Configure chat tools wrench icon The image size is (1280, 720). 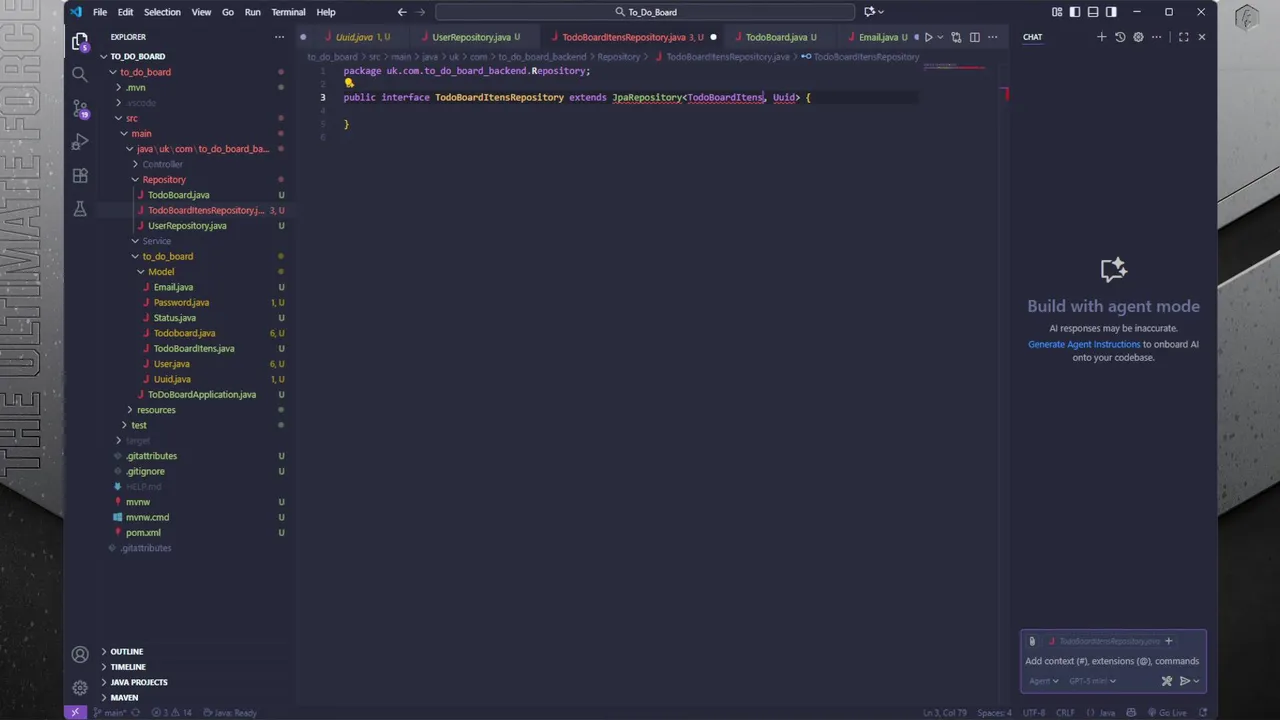coord(1166,681)
